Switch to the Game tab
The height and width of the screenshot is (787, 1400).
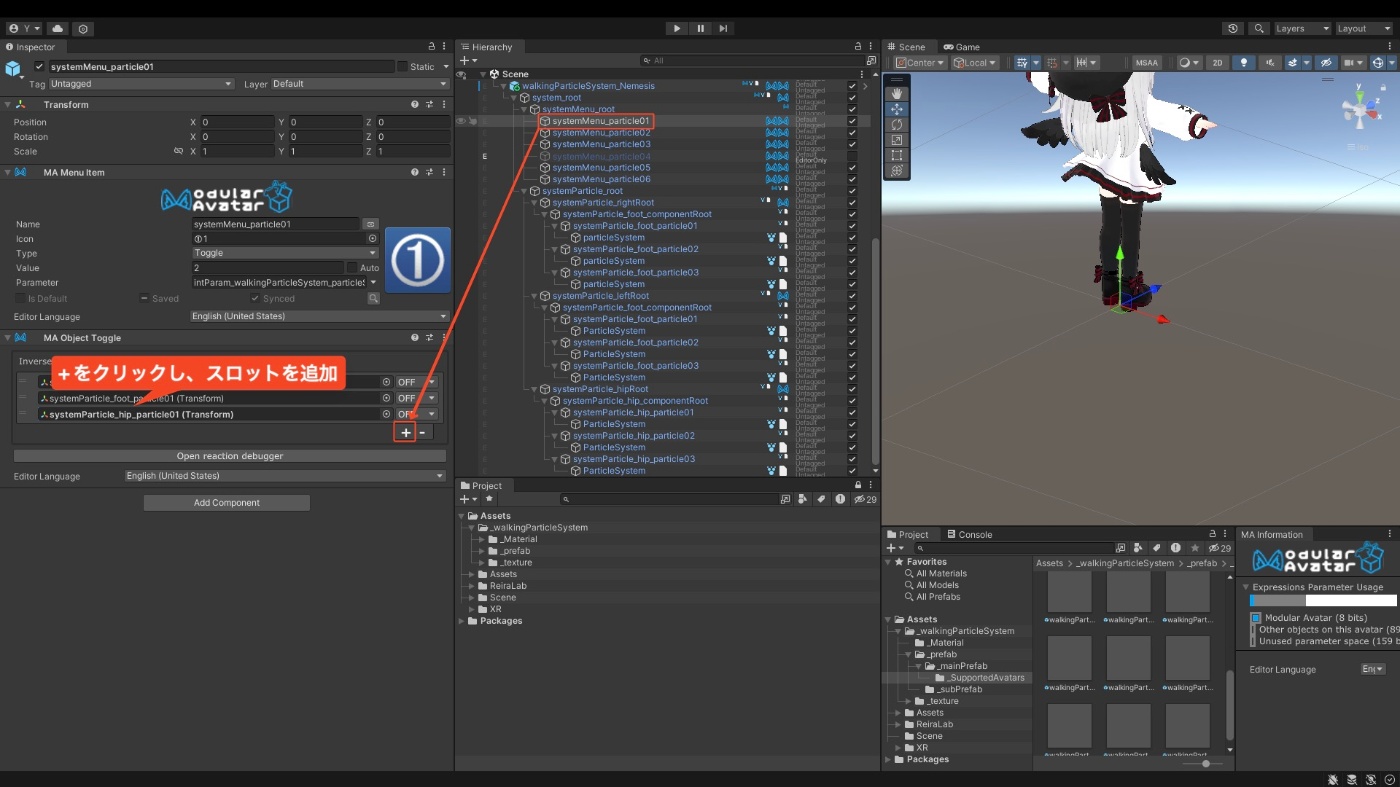point(961,47)
